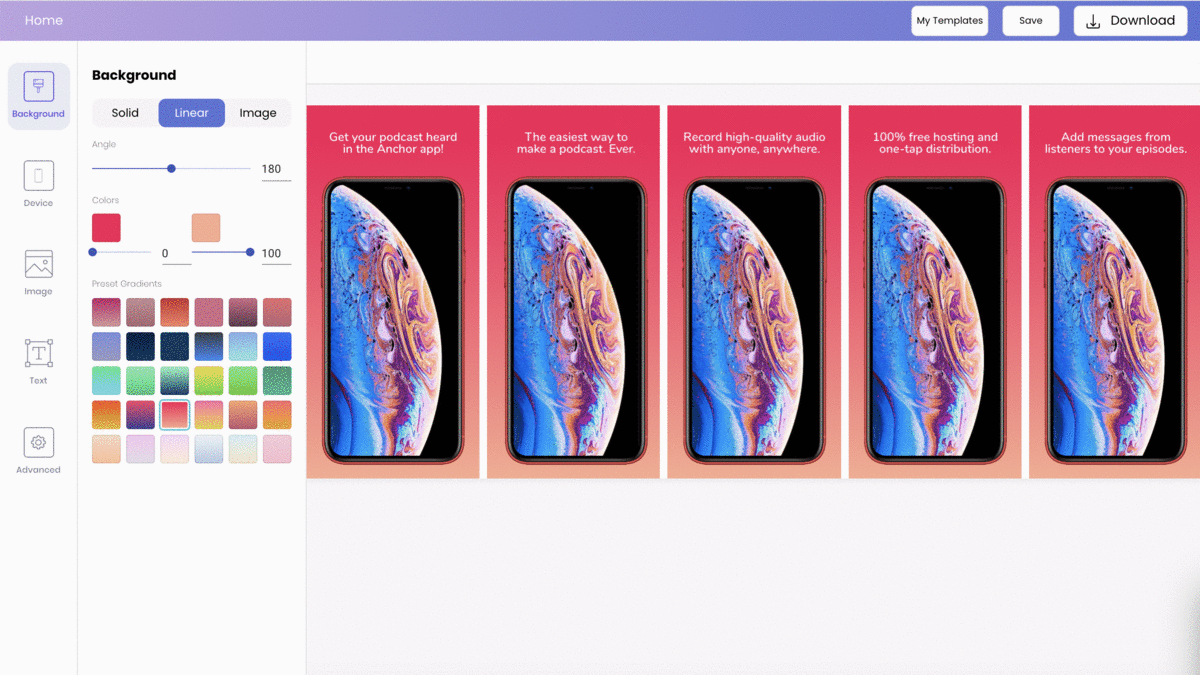Open the red gradient start color swatch
The width and height of the screenshot is (1200, 675).
(106, 227)
